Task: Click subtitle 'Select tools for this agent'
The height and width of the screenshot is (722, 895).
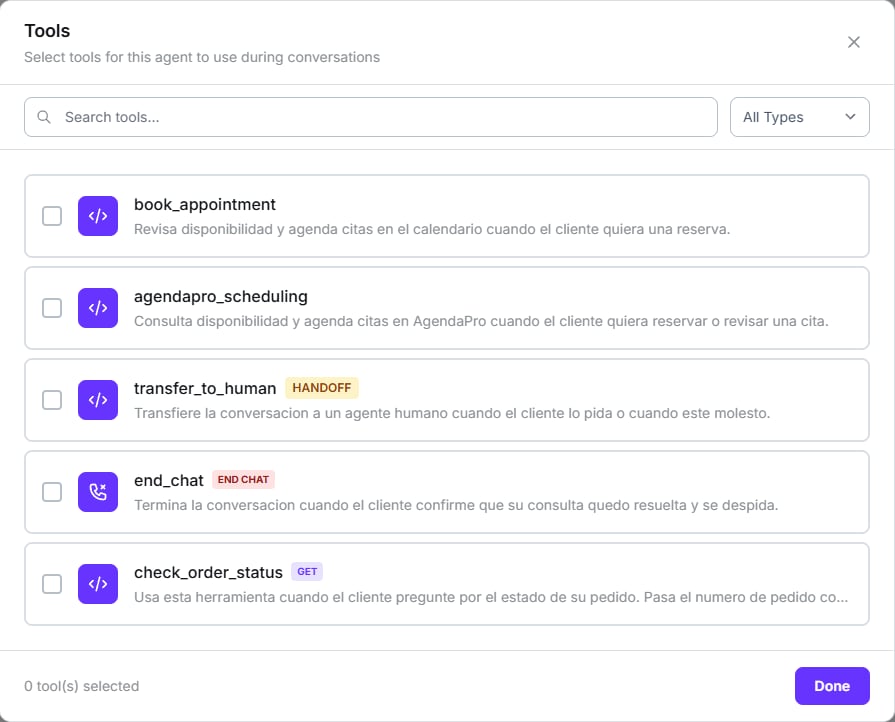Action: coord(202,57)
